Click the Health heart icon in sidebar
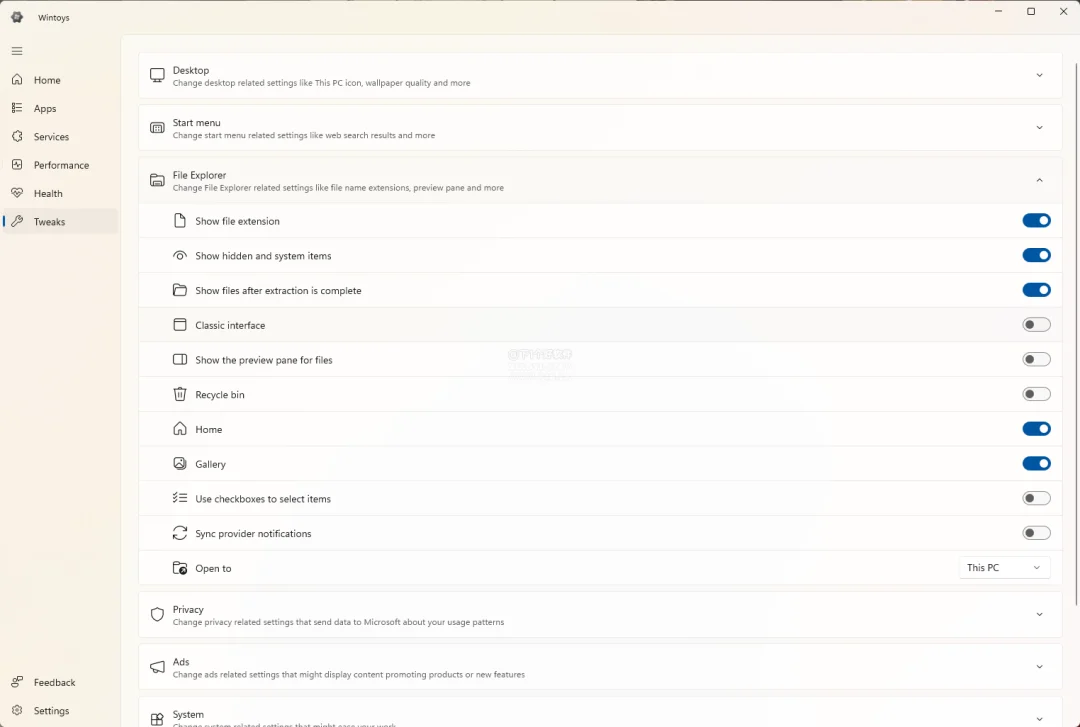The height and width of the screenshot is (727, 1080). (17, 193)
